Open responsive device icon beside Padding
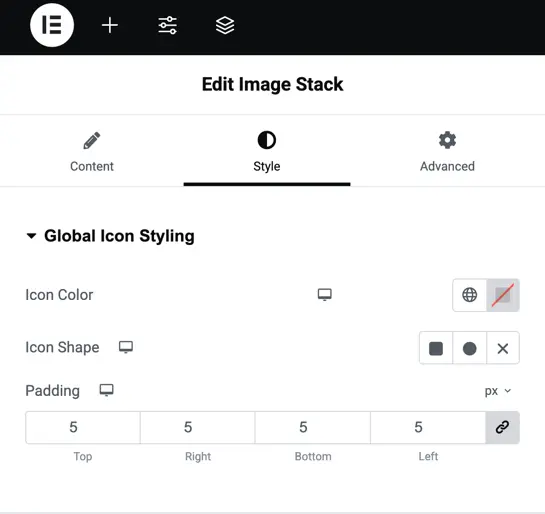 (106, 390)
